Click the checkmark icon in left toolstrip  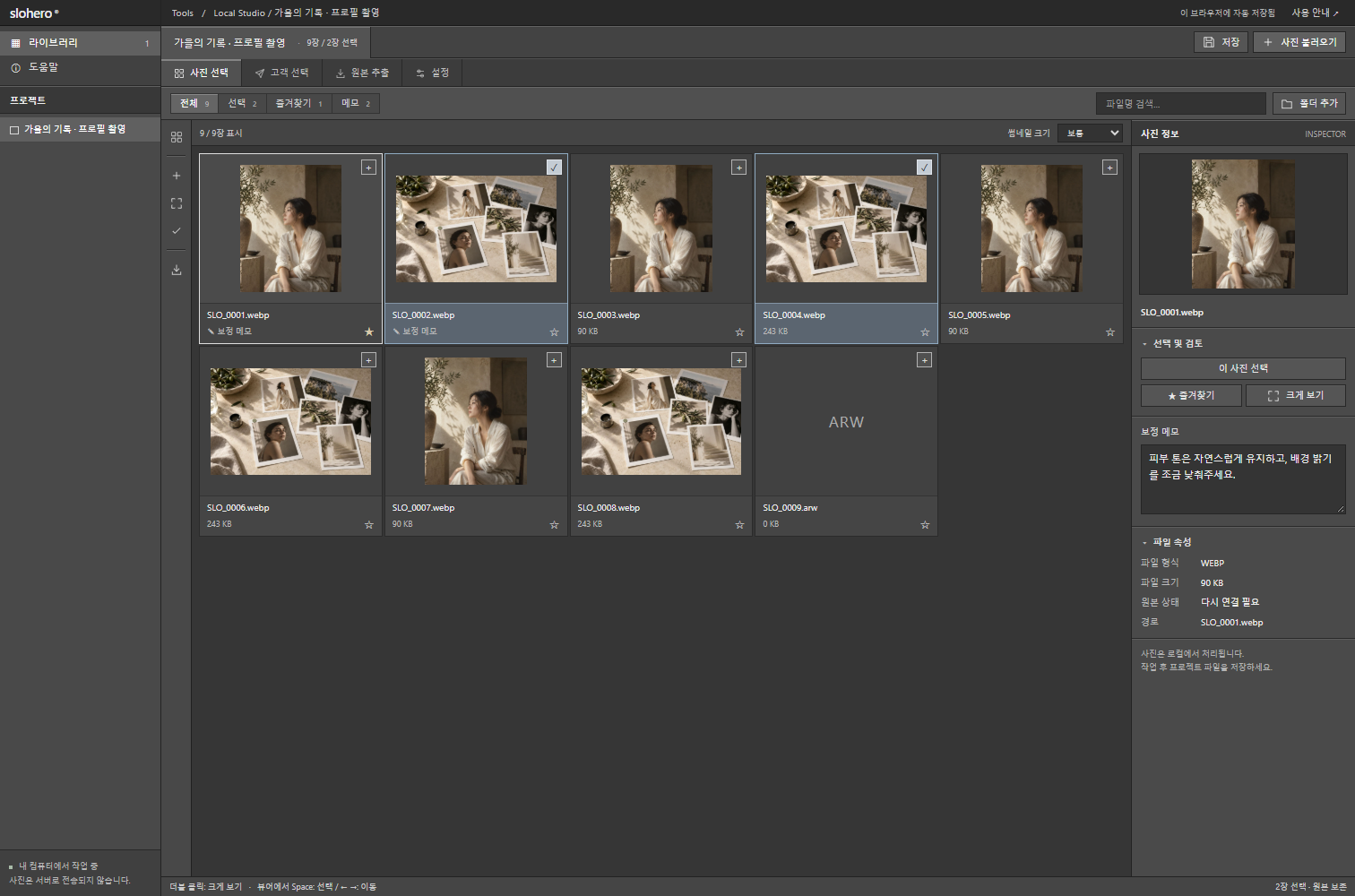(x=177, y=231)
